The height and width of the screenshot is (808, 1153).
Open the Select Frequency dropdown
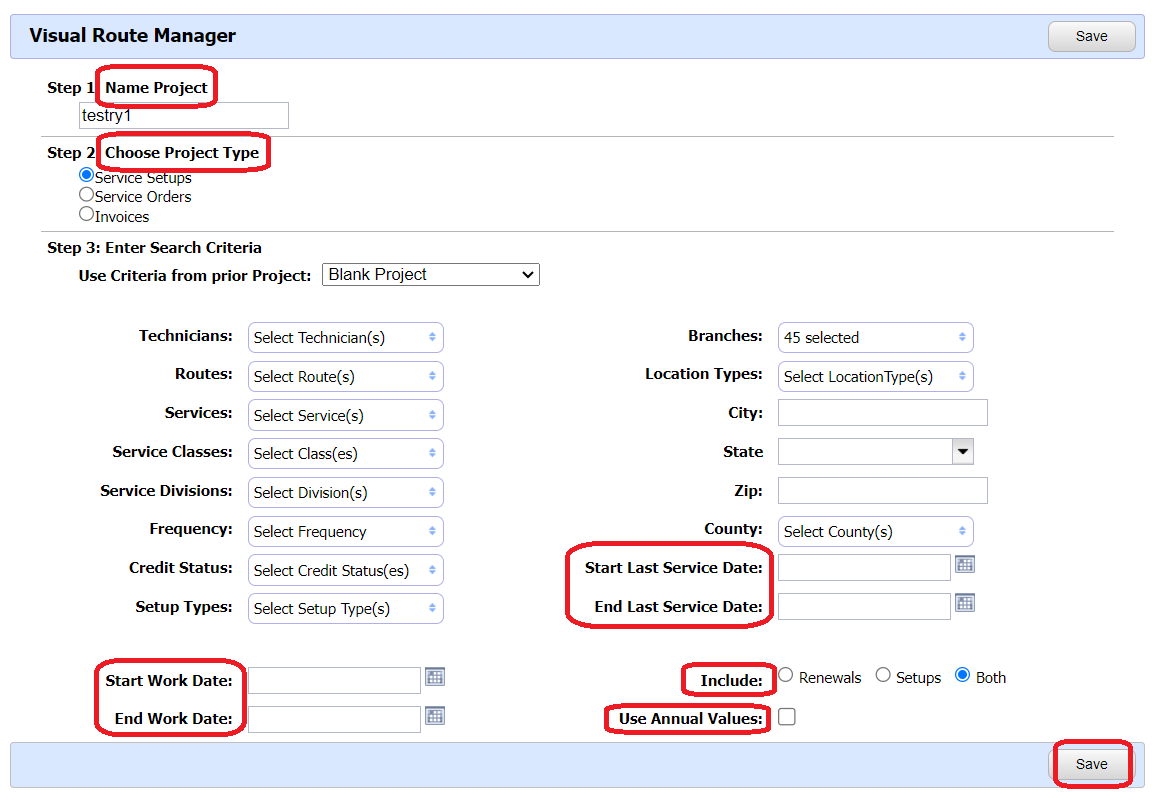[x=345, y=531]
